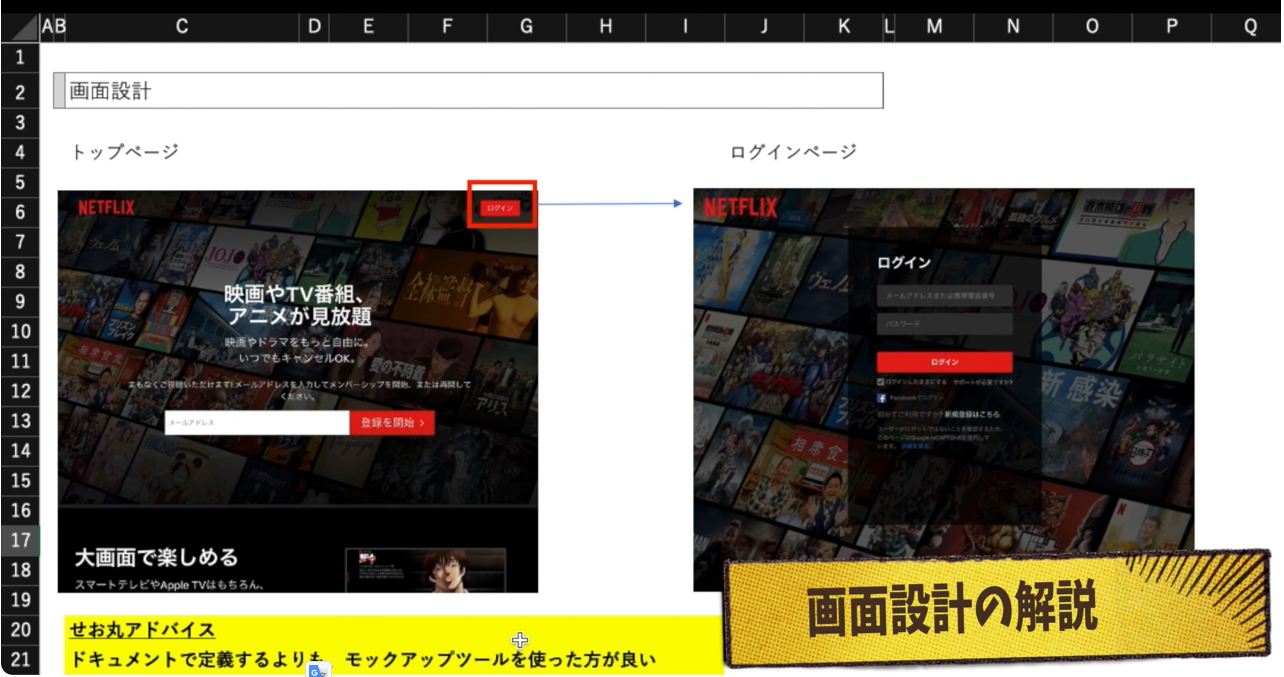The width and height of the screenshot is (1284, 677).
Task: Tick the ログインしたままにする checkbox in login image
Action: pyautogui.click(x=880, y=382)
